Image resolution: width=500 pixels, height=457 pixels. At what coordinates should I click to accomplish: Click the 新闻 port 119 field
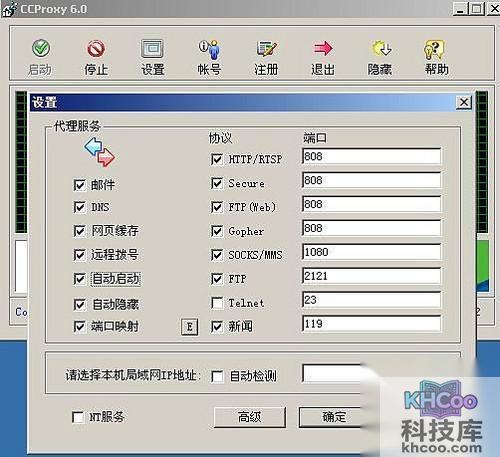click(371, 324)
